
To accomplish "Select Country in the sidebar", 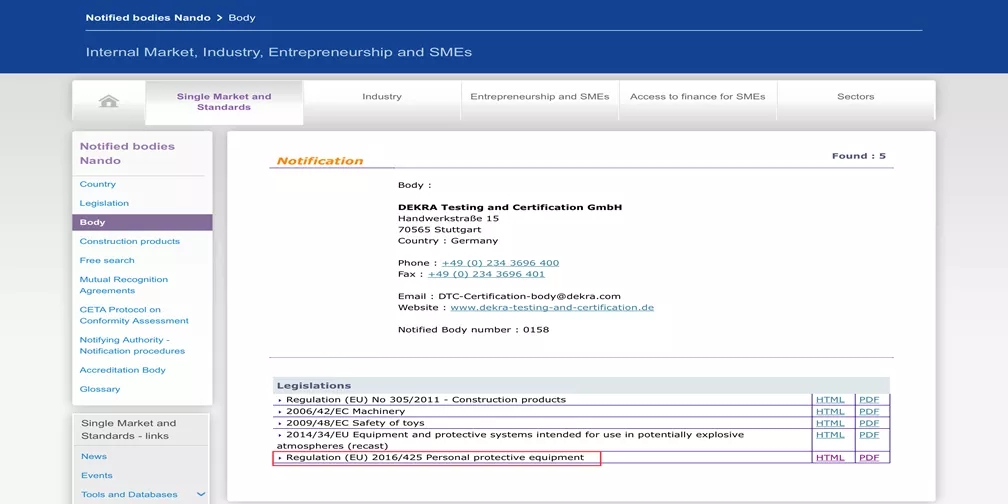I will 98,184.
